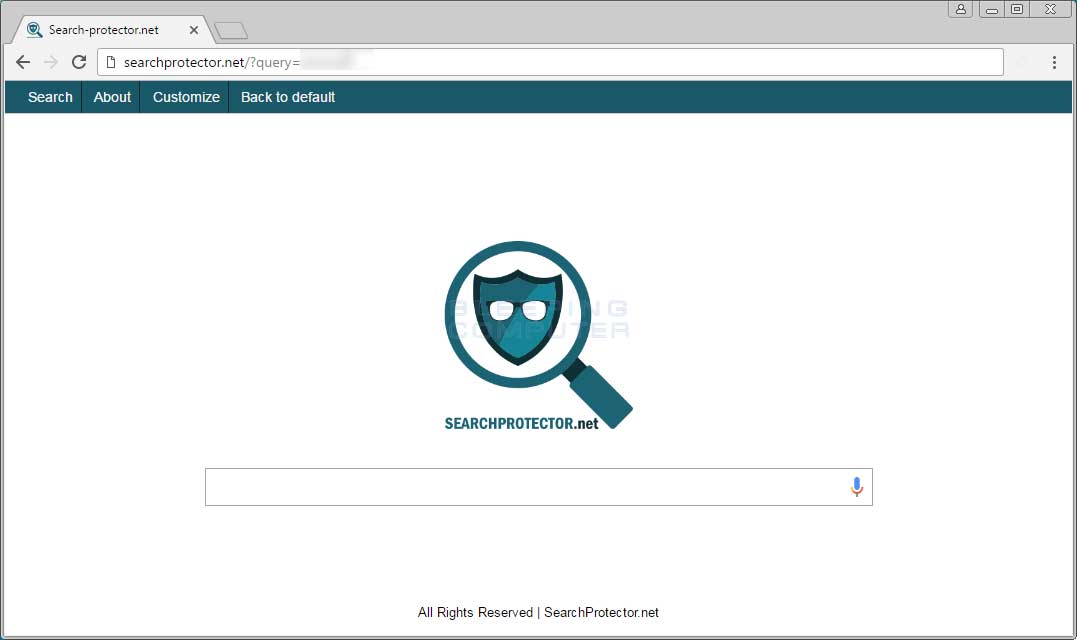Image resolution: width=1077 pixels, height=640 pixels.
Task: Minimize the browser window
Action: pyautogui.click(x=990, y=8)
